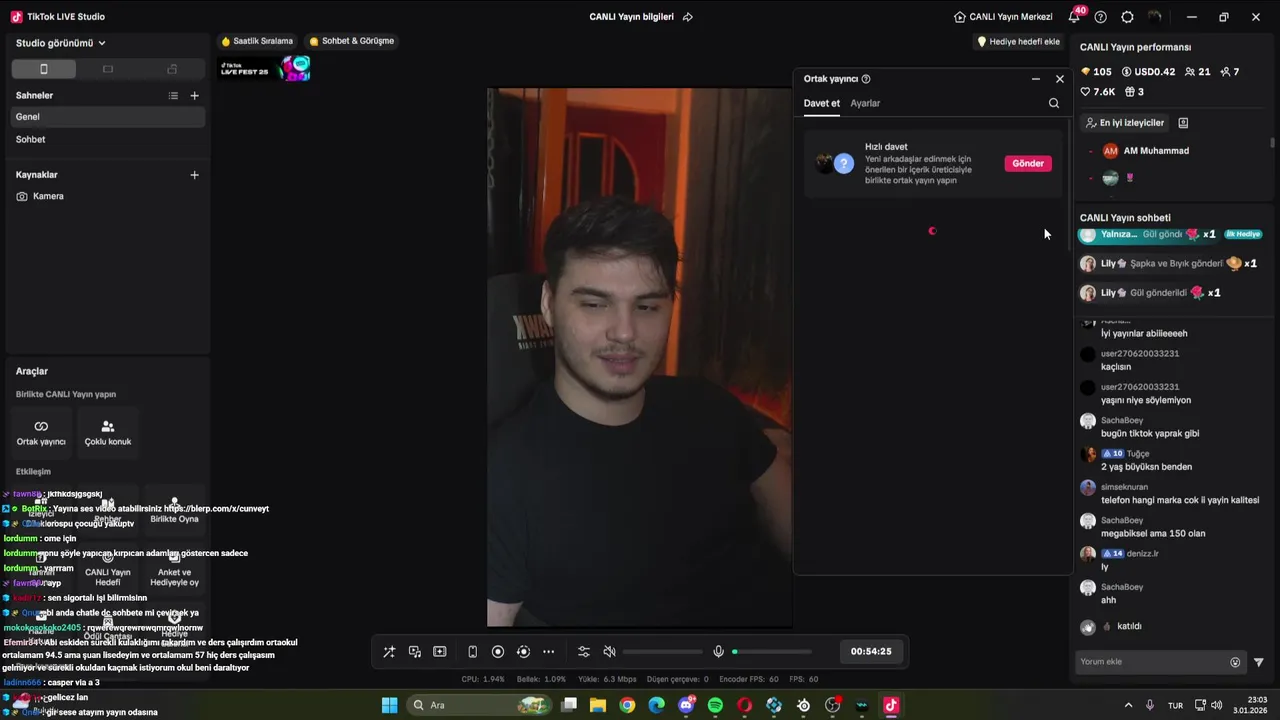
Task: Adjust the microphone volume slider
Action: click(771, 652)
